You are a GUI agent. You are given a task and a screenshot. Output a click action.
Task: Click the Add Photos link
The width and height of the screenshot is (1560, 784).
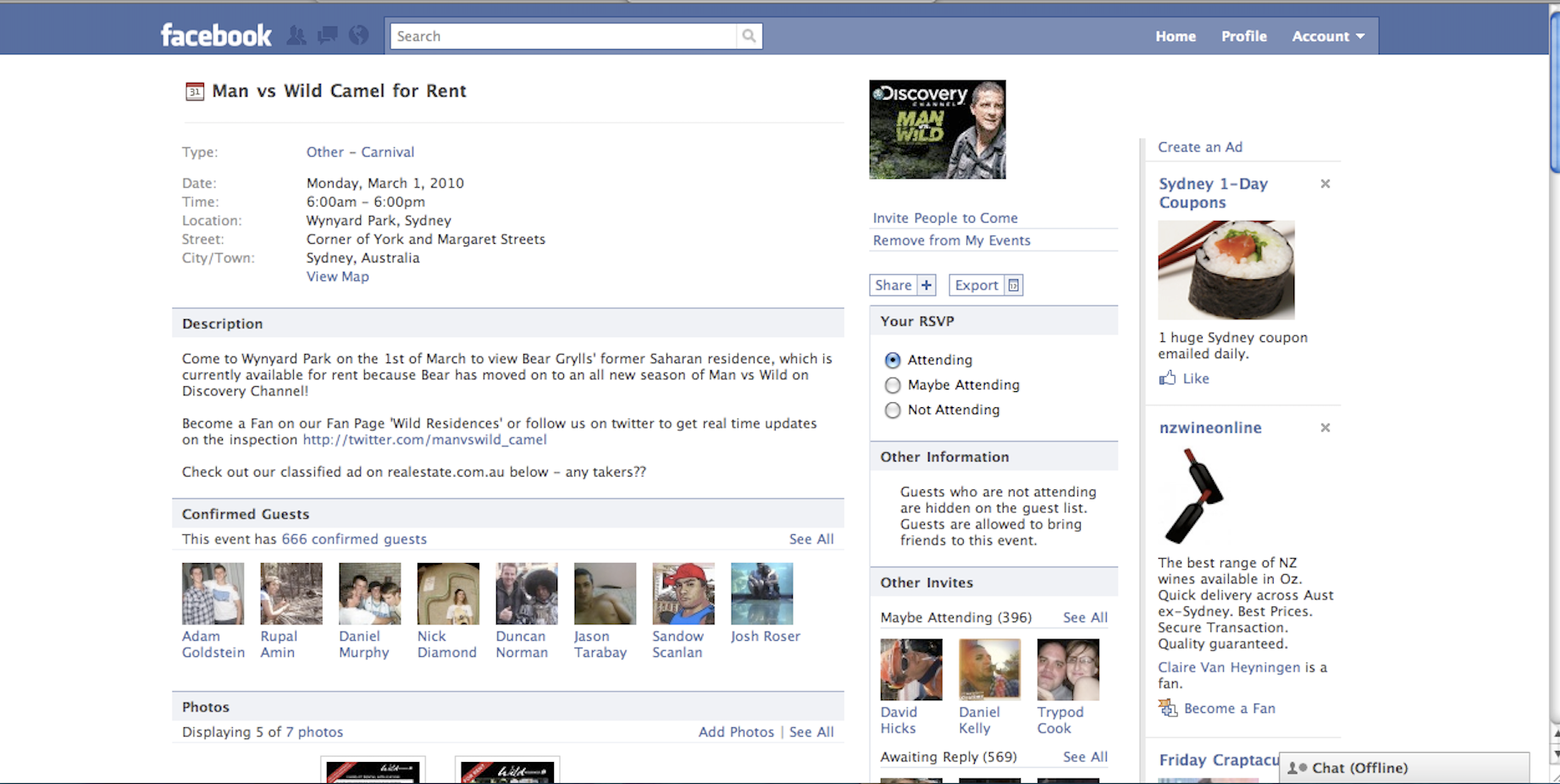pyautogui.click(x=736, y=732)
